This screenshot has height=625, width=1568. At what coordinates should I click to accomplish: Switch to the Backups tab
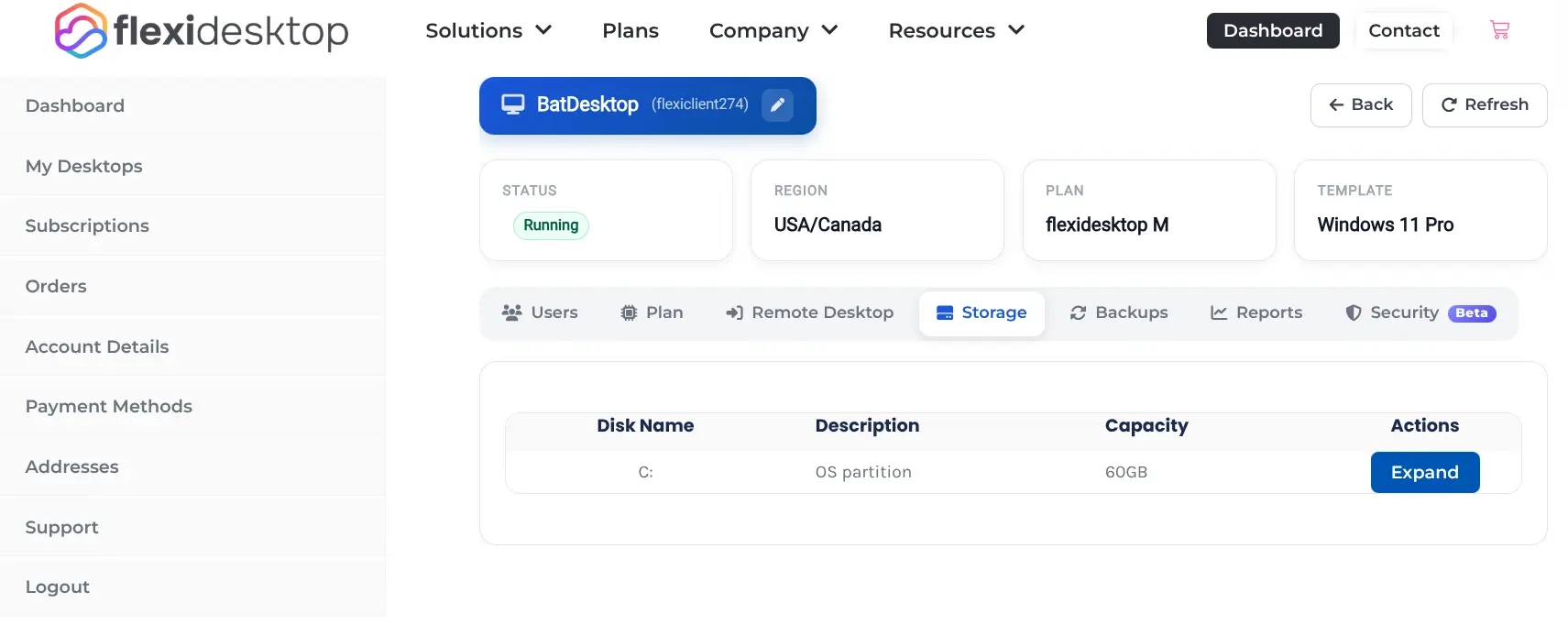tap(1119, 312)
